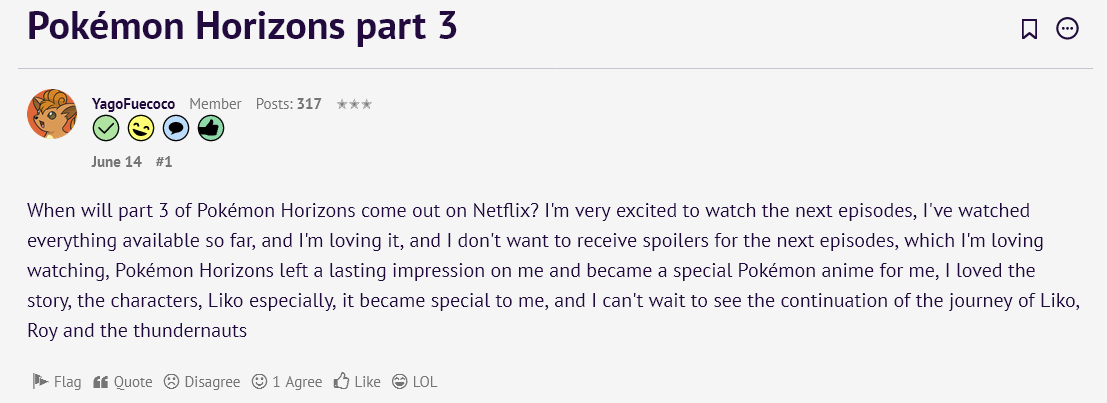React with Disagree to the post

pyautogui.click(x=202, y=381)
